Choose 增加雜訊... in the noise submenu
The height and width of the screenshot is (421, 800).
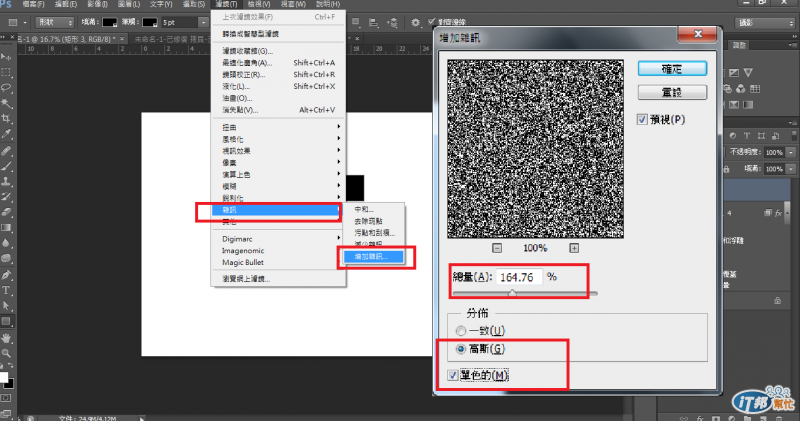[373, 257]
